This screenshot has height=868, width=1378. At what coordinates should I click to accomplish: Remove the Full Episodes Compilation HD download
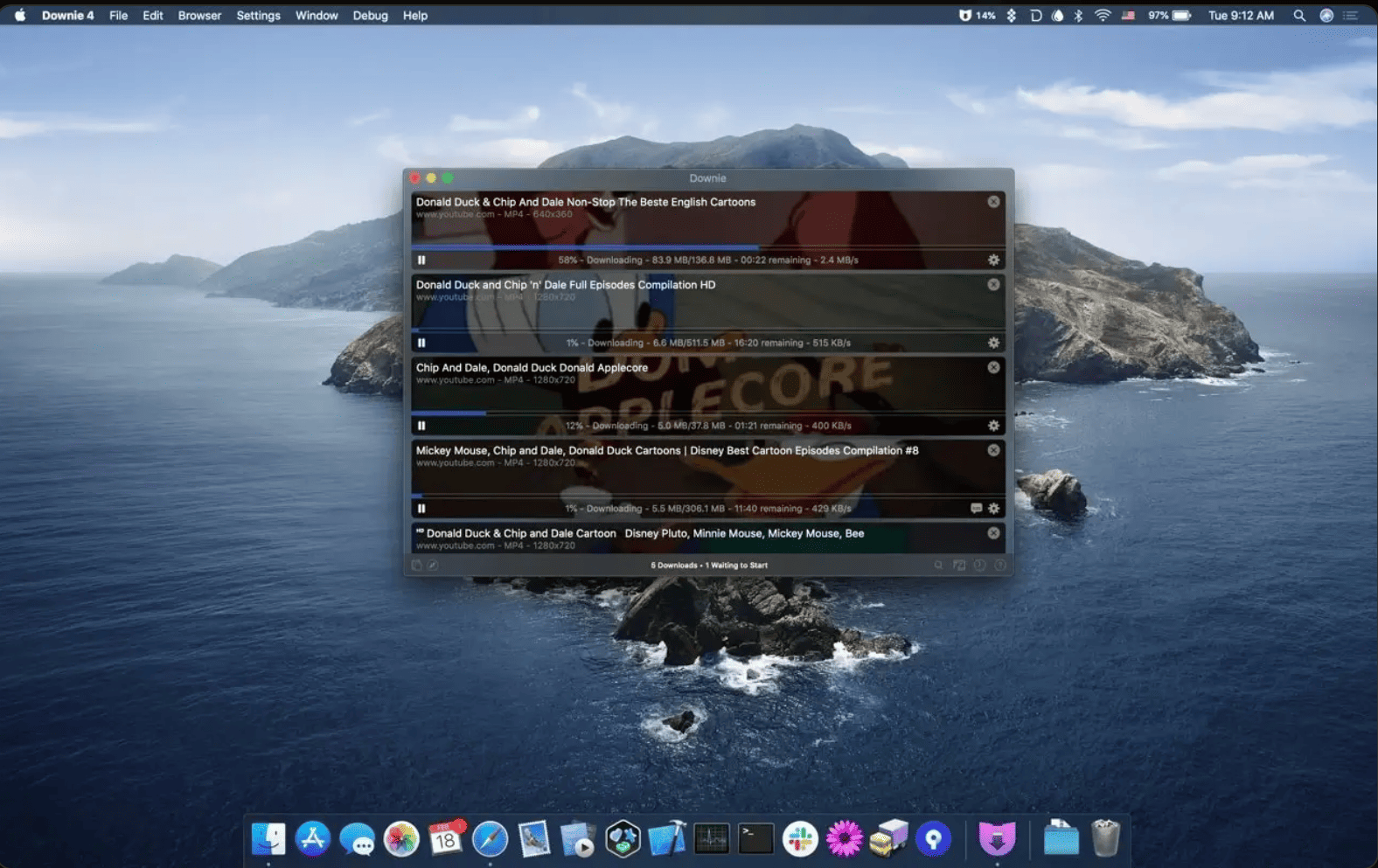[993, 284]
